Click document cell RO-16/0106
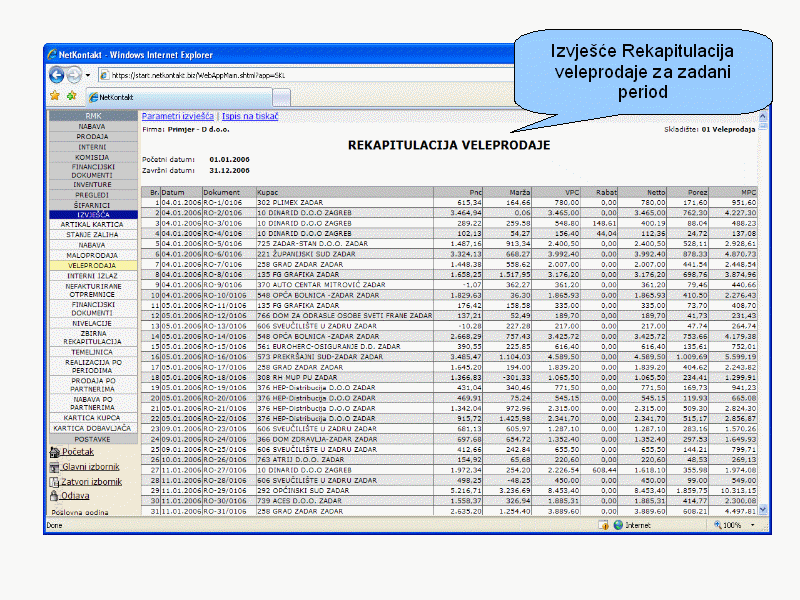Screen dimensions: 800x600 tap(229, 357)
